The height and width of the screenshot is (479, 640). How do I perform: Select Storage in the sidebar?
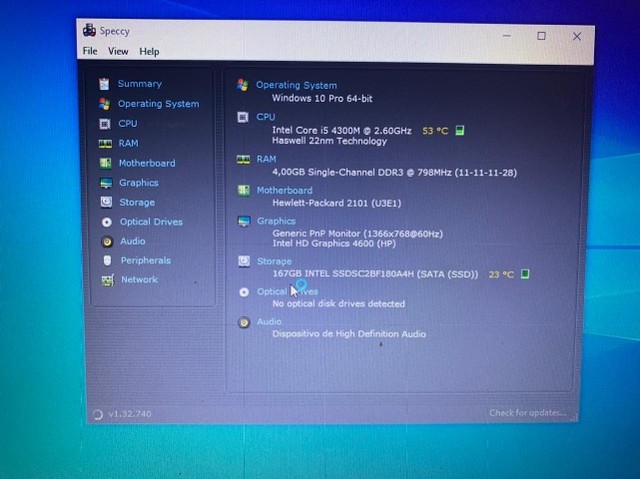[x=137, y=202]
